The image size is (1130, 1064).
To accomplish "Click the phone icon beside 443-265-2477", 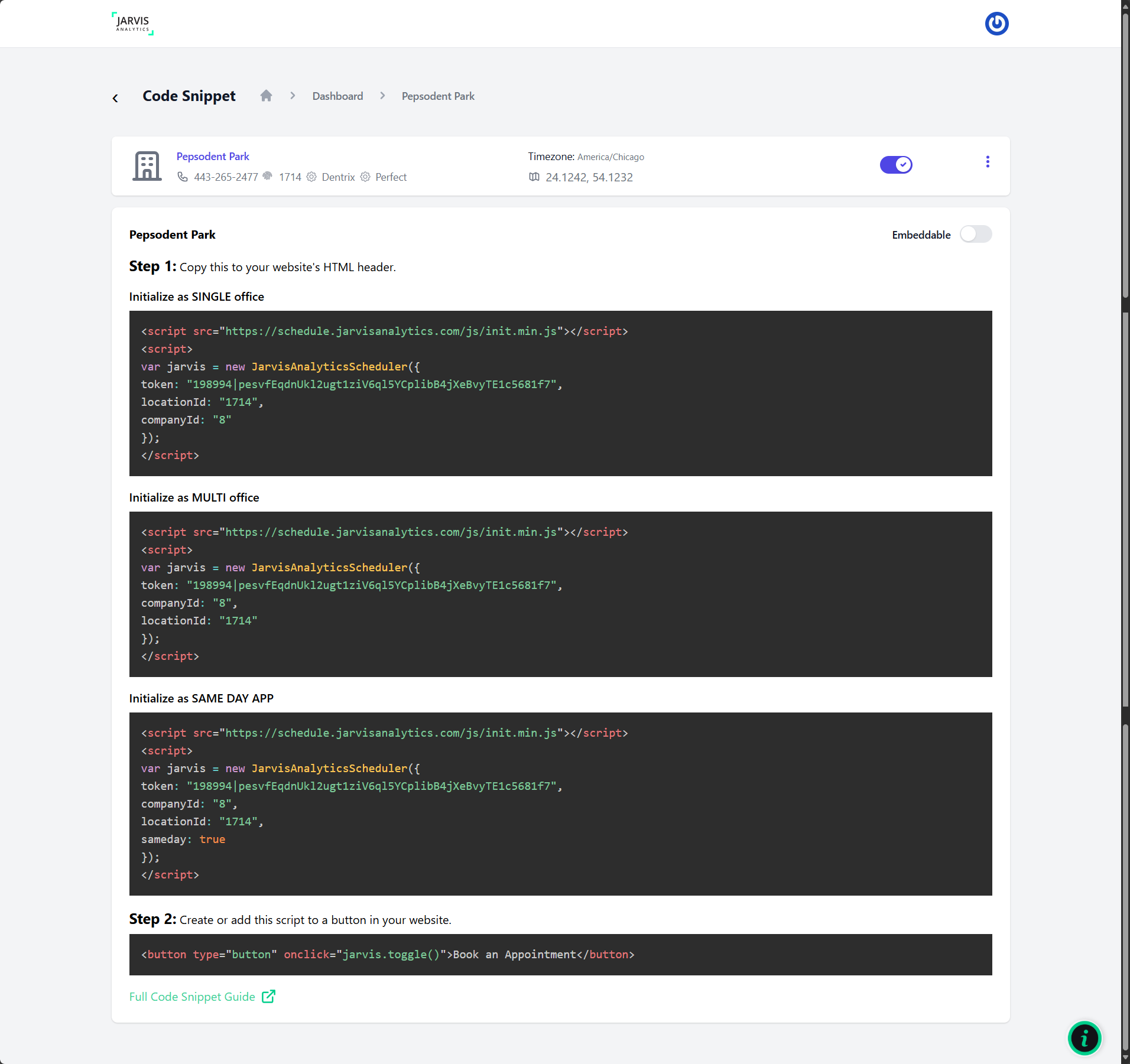I will click(x=183, y=177).
